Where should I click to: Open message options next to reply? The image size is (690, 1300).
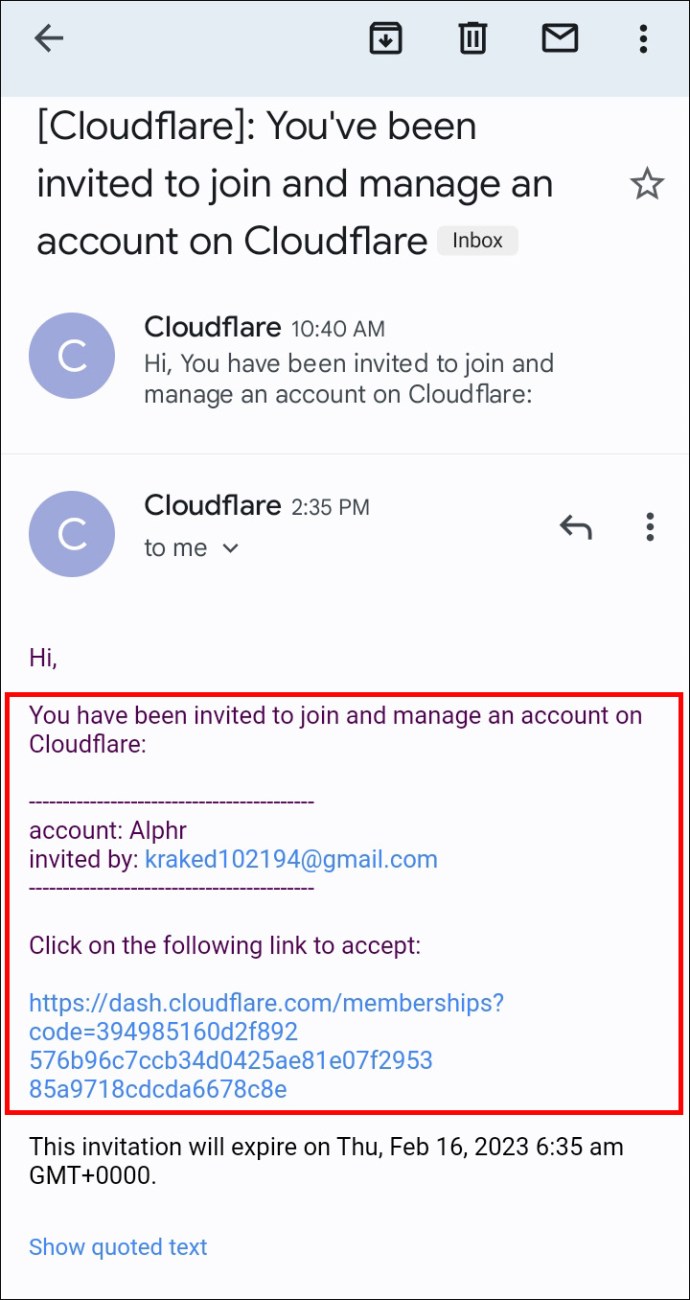(x=650, y=527)
